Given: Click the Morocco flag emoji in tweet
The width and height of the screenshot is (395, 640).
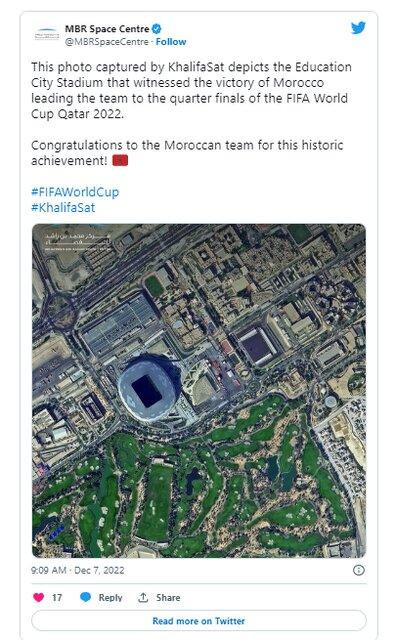Looking at the screenshot, I should click(120, 160).
